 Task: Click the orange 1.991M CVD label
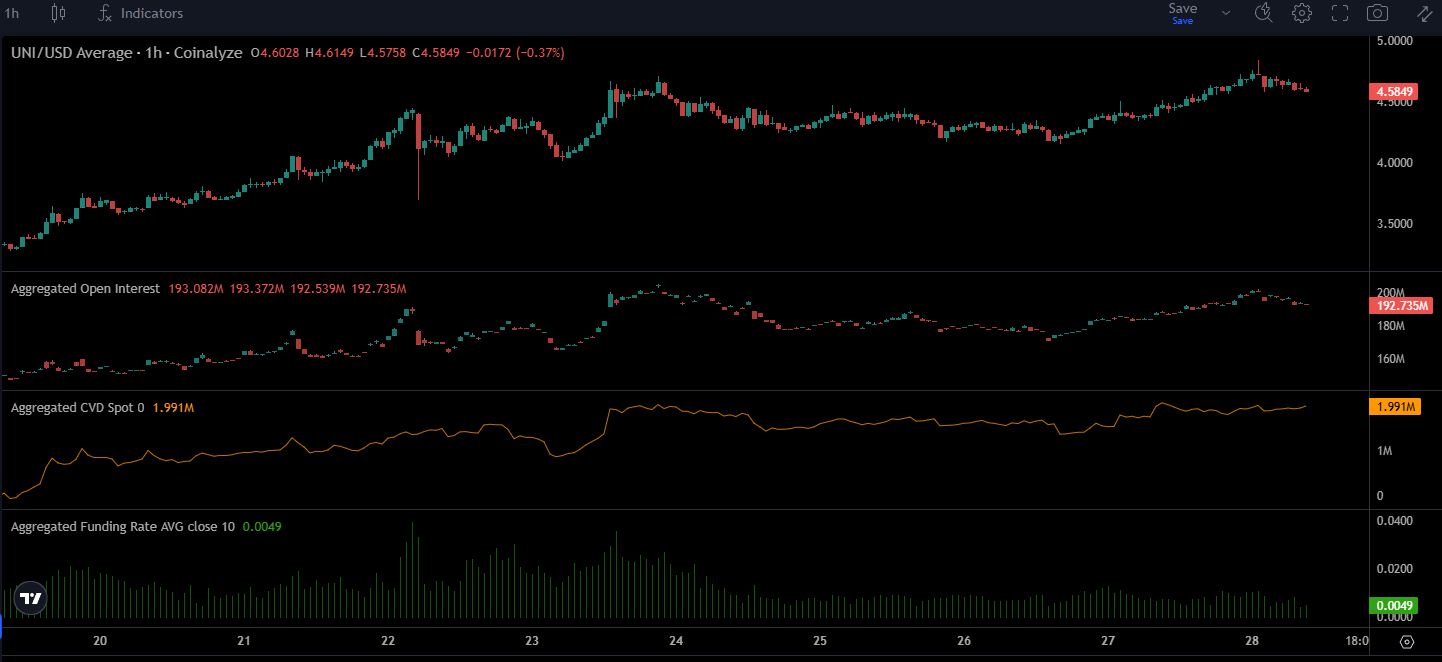(x=1394, y=407)
